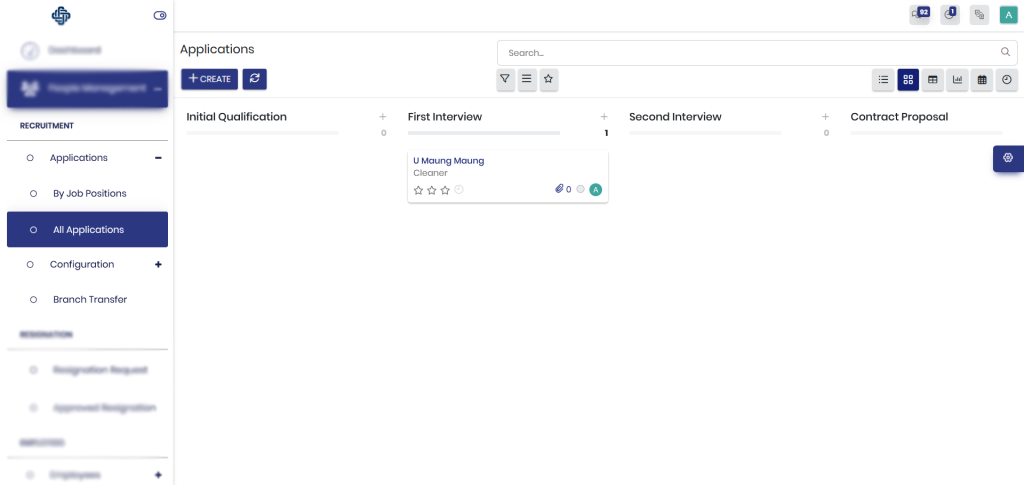1024x485 pixels.
Task: Open the By Job Positions menu item
Action: [89, 194]
